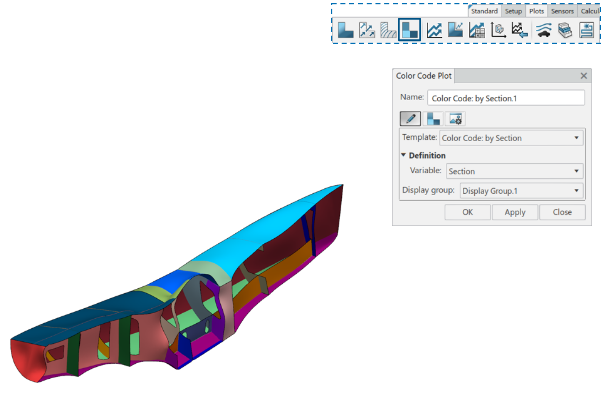
Task: Open the X-Y line chart plot icon
Action: [x=434, y=30]
